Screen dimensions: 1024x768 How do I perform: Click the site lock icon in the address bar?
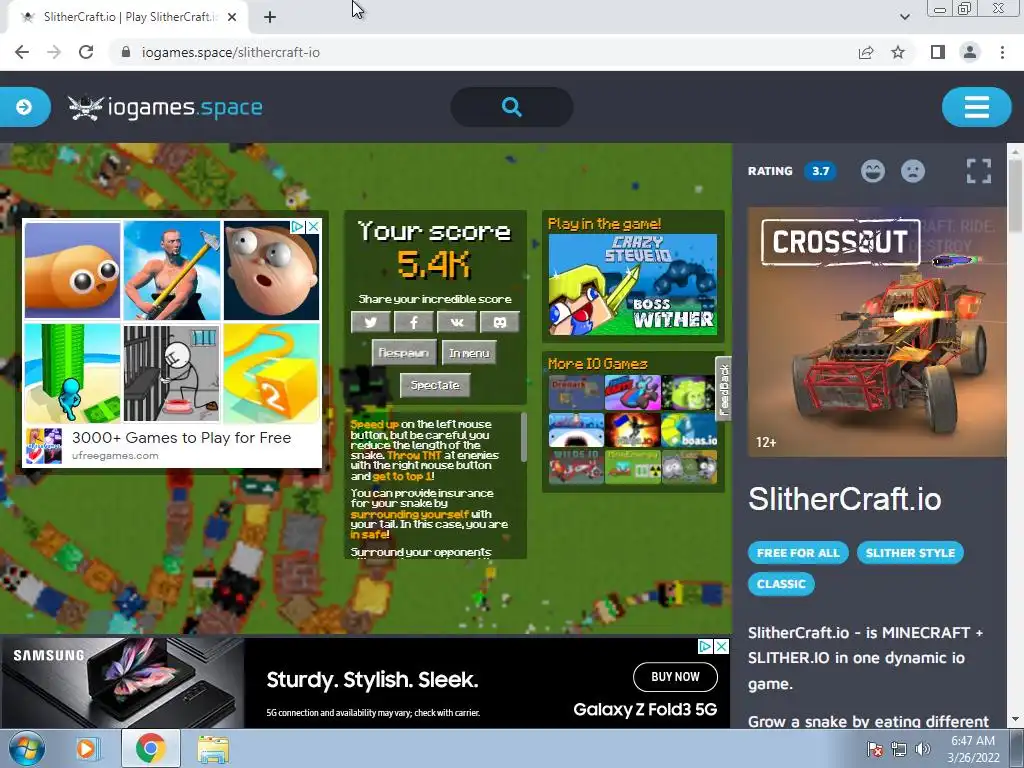[x=126, y=52]
